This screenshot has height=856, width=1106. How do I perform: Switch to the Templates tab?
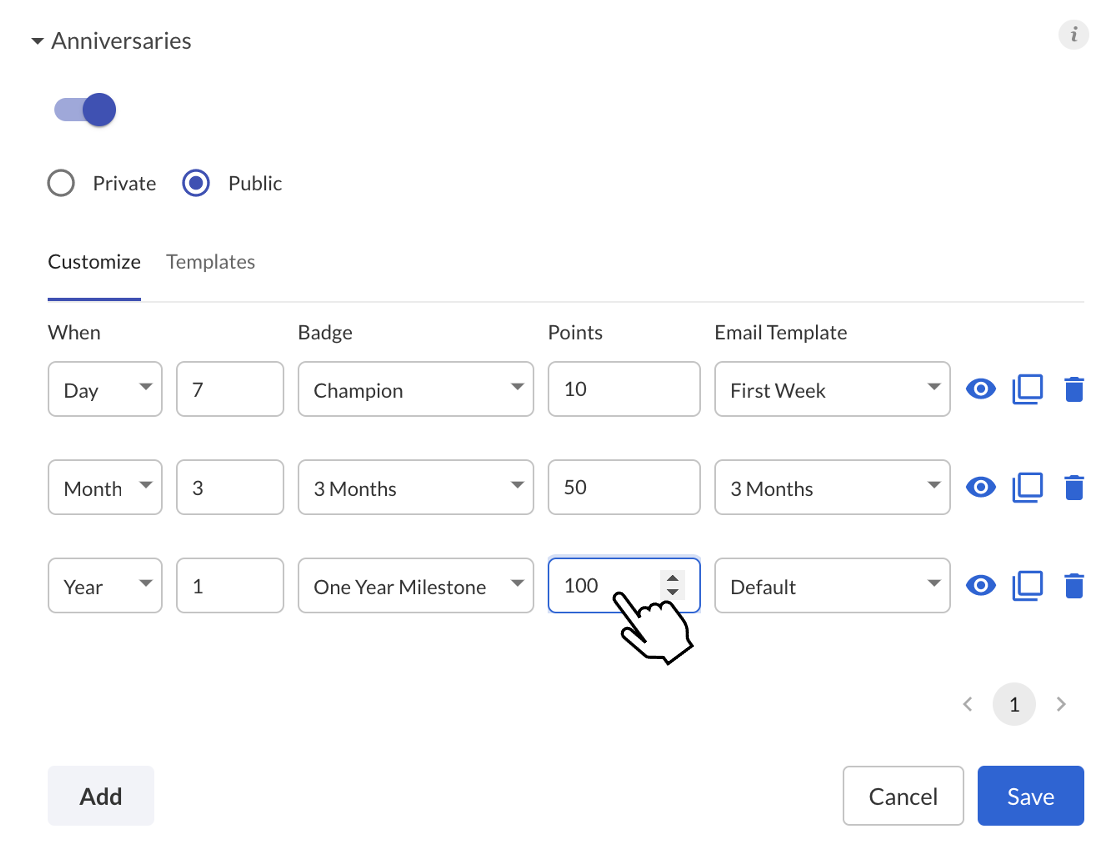pyautogui.click(x=210, y=262)
